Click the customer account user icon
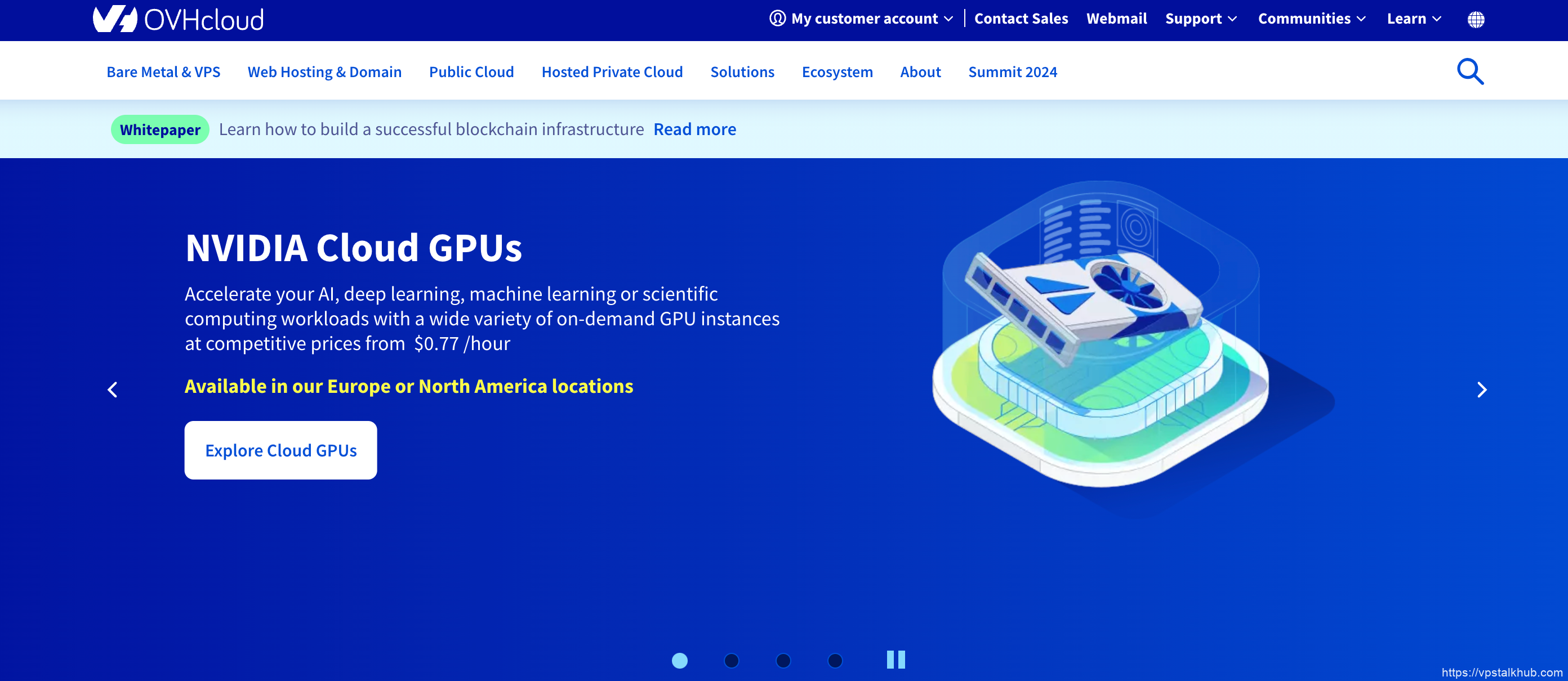This screenshot has height=681, width=1568. 777,18
